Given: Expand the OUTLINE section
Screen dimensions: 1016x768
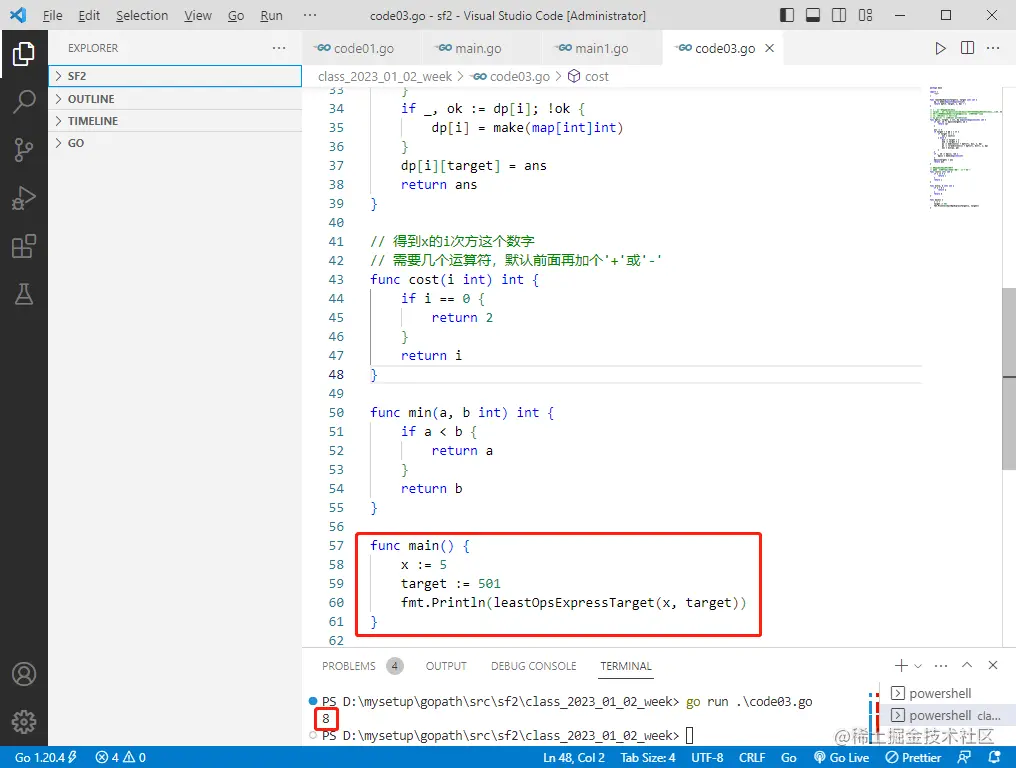Looking at the screenshot, I should click(175, 99).
